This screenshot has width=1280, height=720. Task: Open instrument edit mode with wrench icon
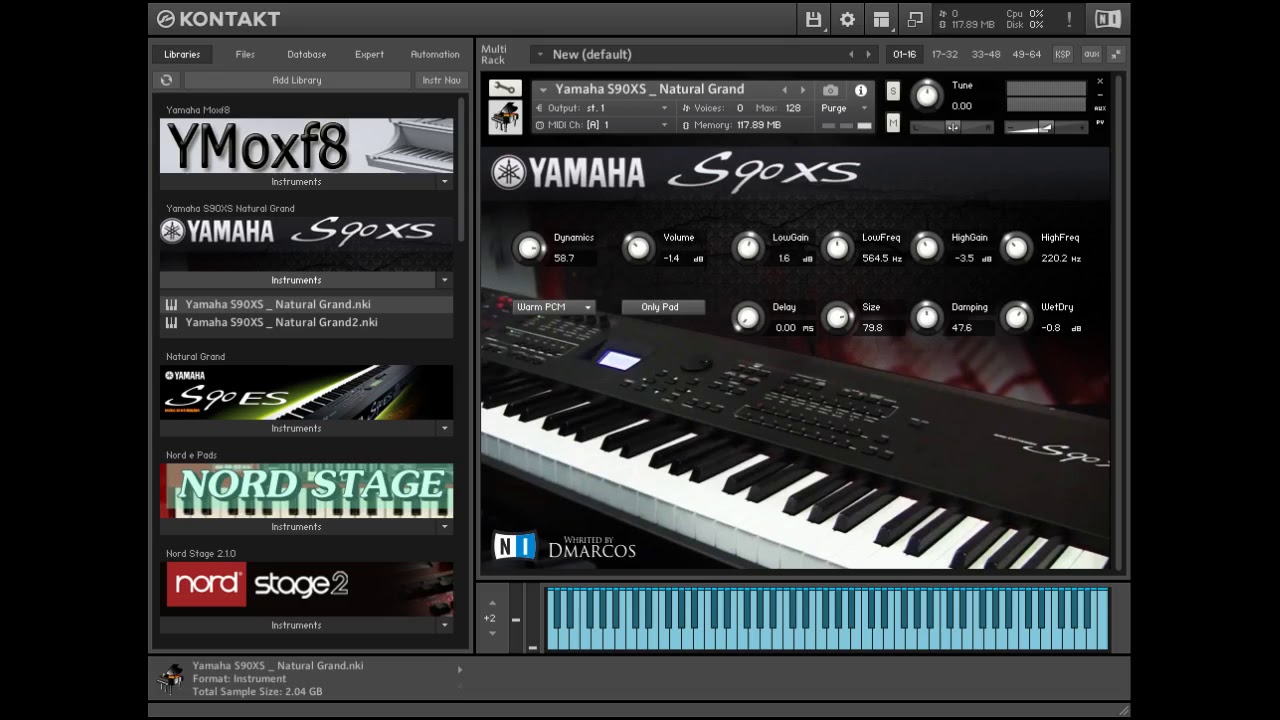tap(505, 88)
